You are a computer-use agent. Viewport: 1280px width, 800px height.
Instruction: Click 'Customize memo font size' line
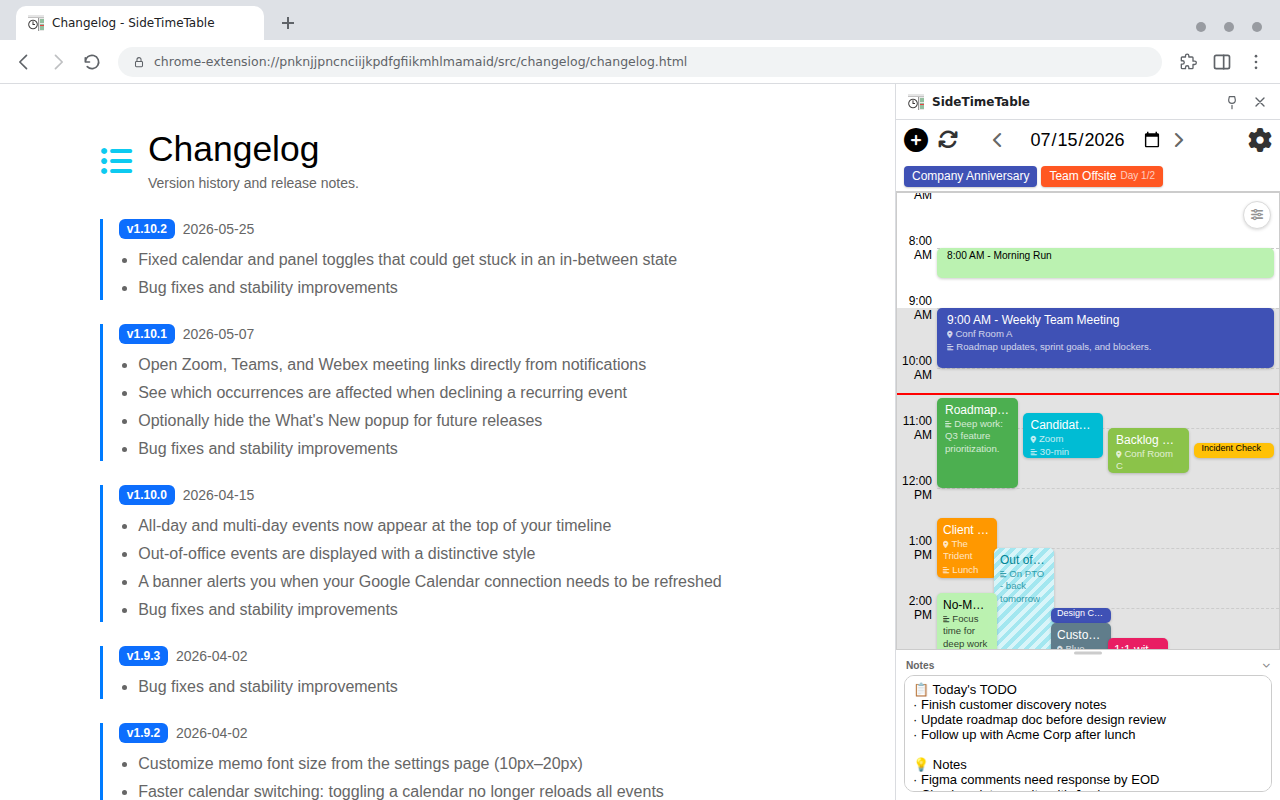point(360,764)
